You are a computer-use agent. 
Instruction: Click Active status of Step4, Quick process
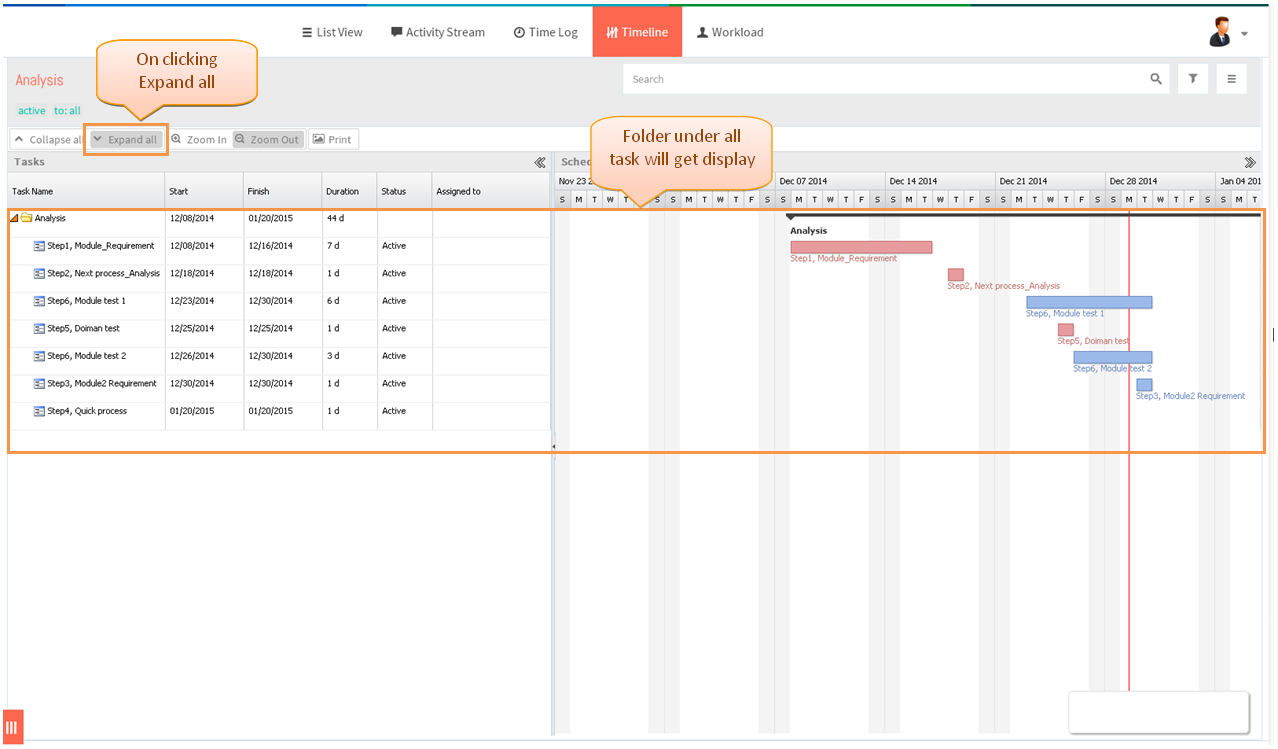394,411
